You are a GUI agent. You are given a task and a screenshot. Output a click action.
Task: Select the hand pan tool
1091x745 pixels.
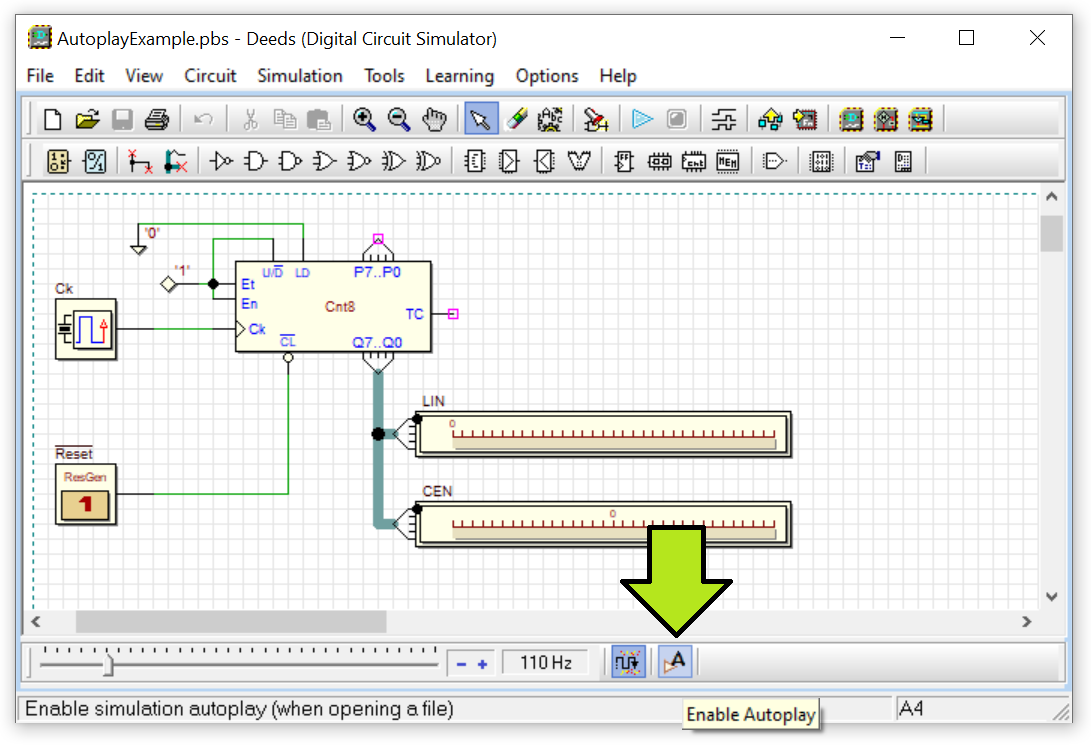(434, 120)
